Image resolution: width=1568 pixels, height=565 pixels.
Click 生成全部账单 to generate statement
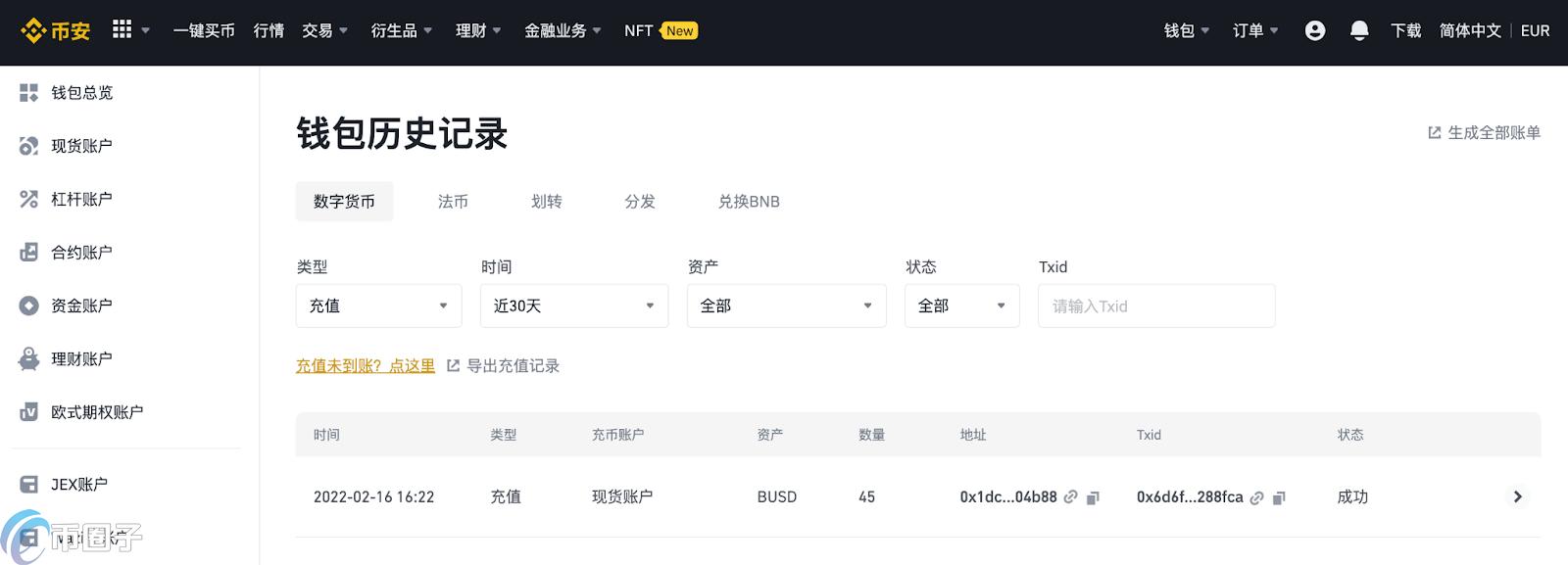click(x=1483, y=133)
